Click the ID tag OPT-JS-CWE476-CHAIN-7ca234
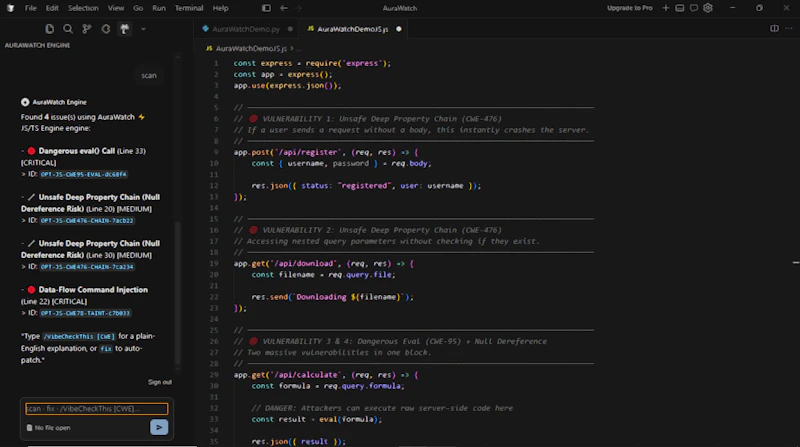Viewport: 800px width, 447px height. [87, 267]
